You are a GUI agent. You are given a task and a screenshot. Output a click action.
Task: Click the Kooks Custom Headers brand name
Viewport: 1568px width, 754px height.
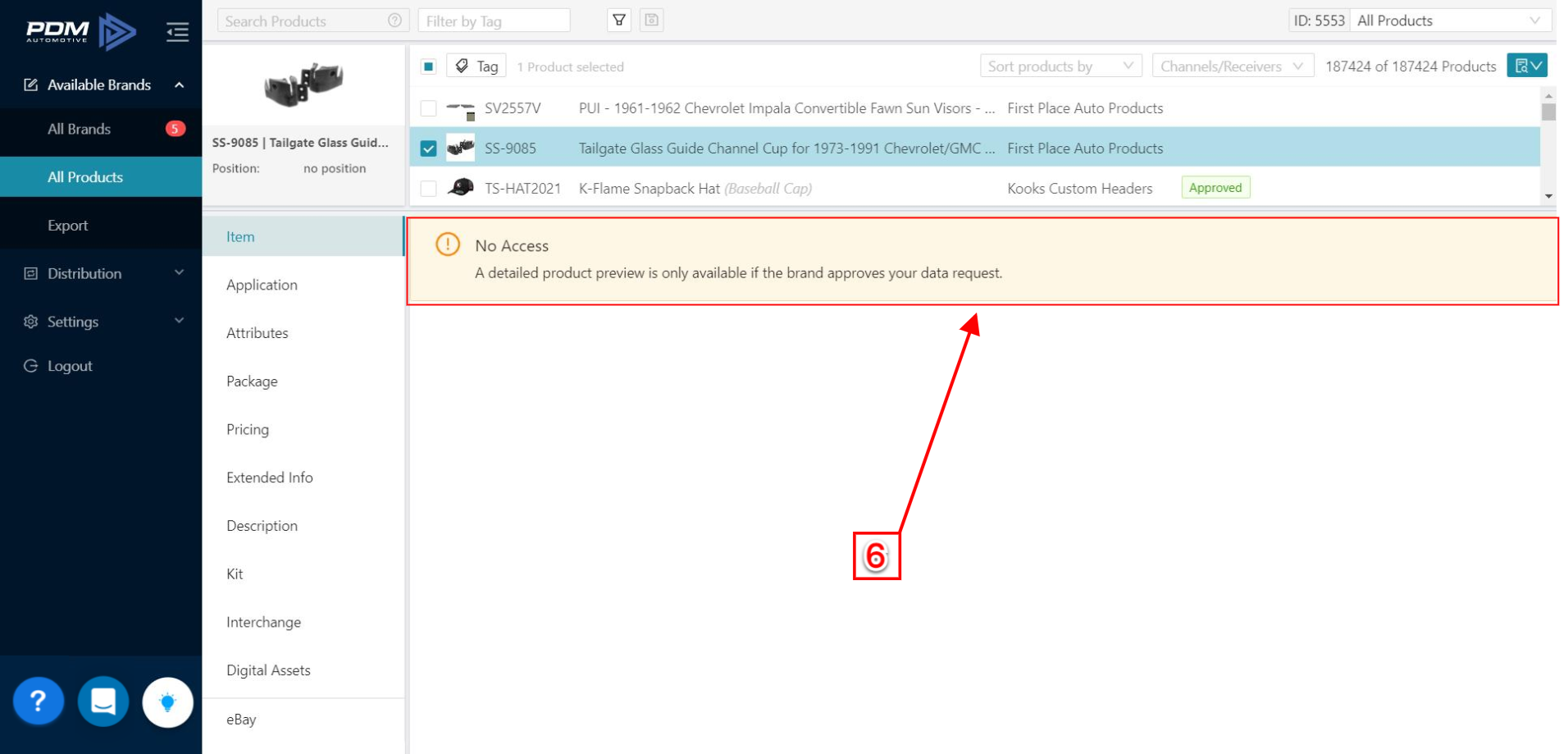coord(1079,189)
